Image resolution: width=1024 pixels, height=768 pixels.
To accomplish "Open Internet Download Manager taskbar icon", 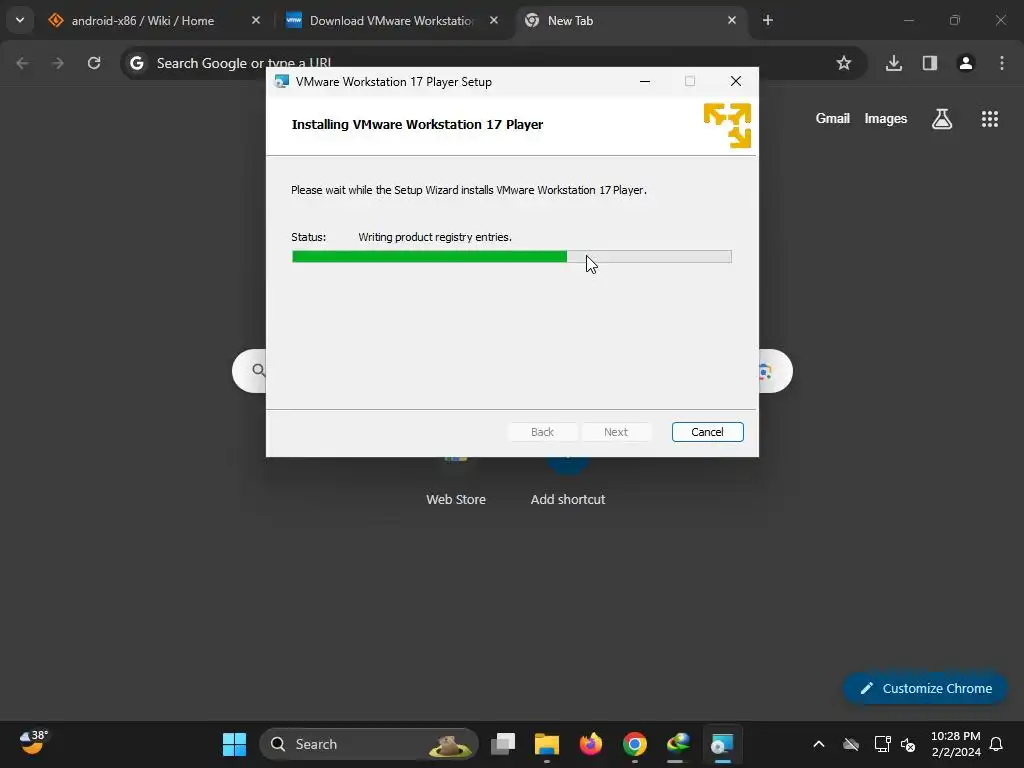I will click(678, 744).
